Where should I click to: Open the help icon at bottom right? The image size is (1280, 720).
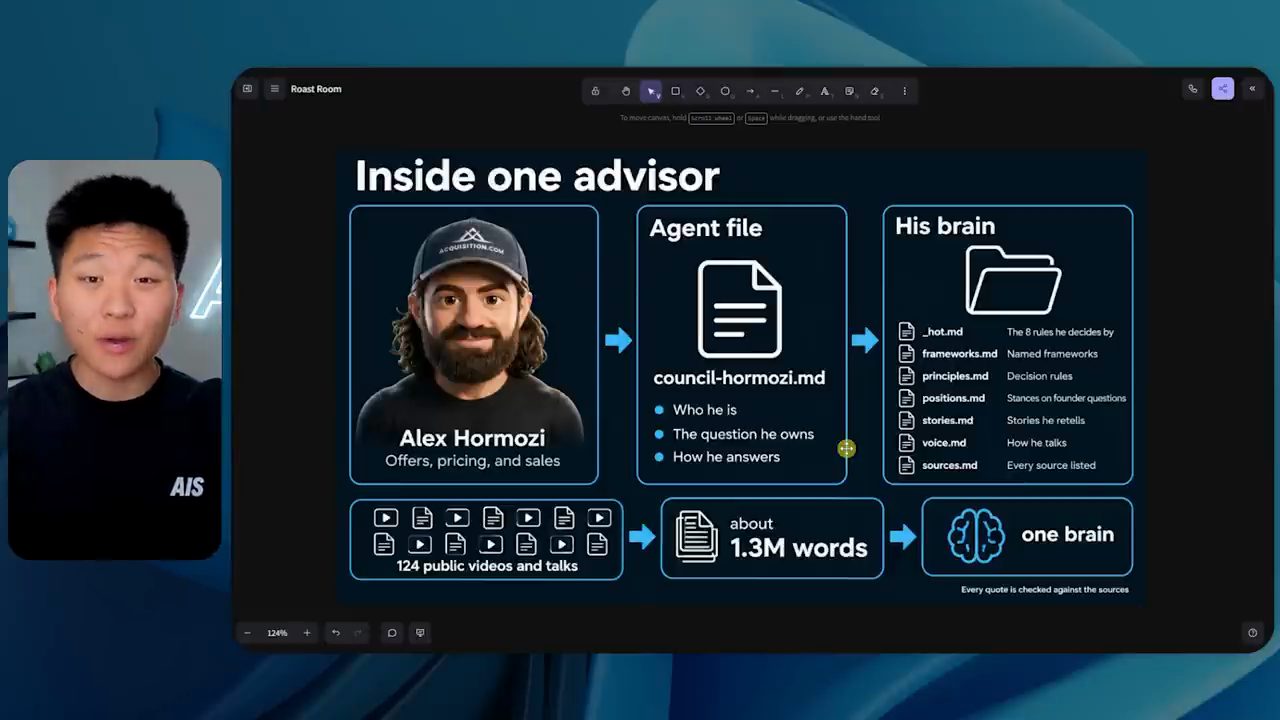[x=1252, y=633]
